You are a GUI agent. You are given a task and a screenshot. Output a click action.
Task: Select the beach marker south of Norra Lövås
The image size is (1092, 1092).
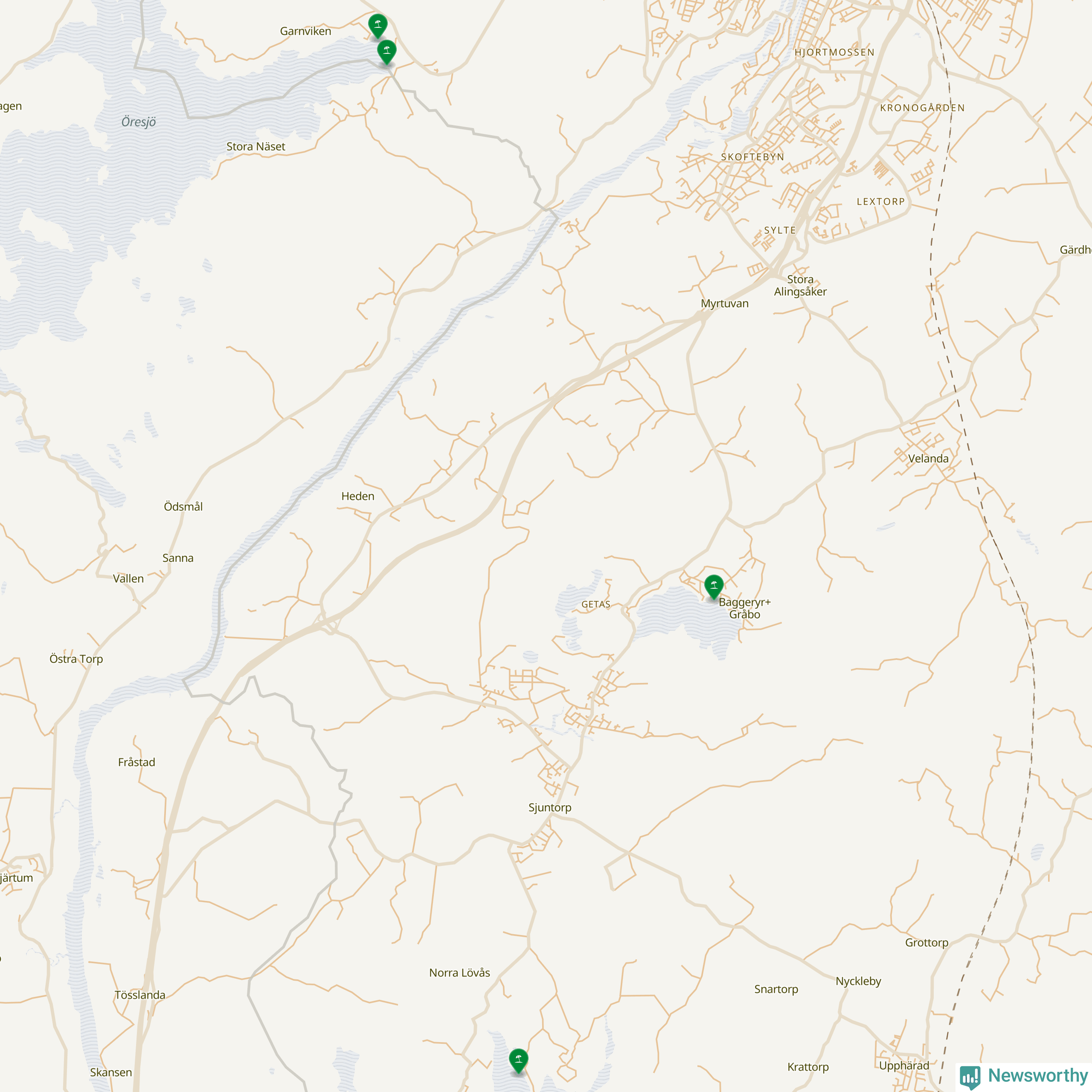tap(518, 1061)
